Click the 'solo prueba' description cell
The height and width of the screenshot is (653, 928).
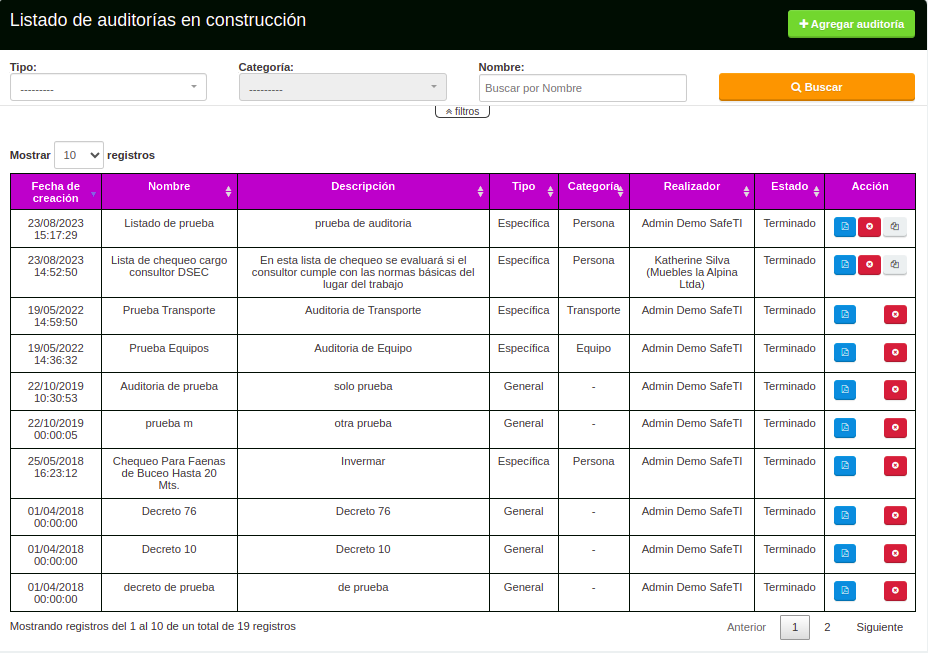pos(363,391)
